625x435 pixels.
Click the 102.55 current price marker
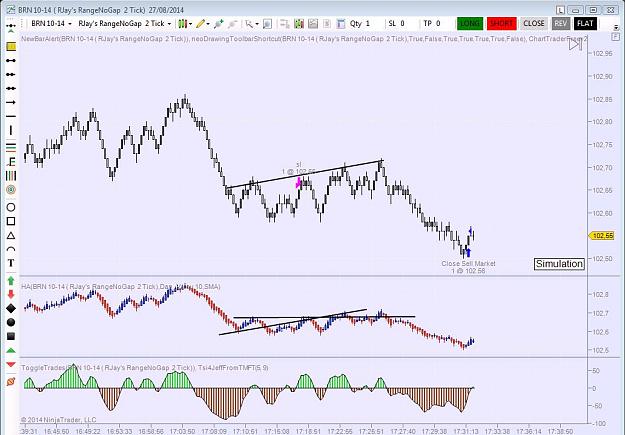point(602,236)
